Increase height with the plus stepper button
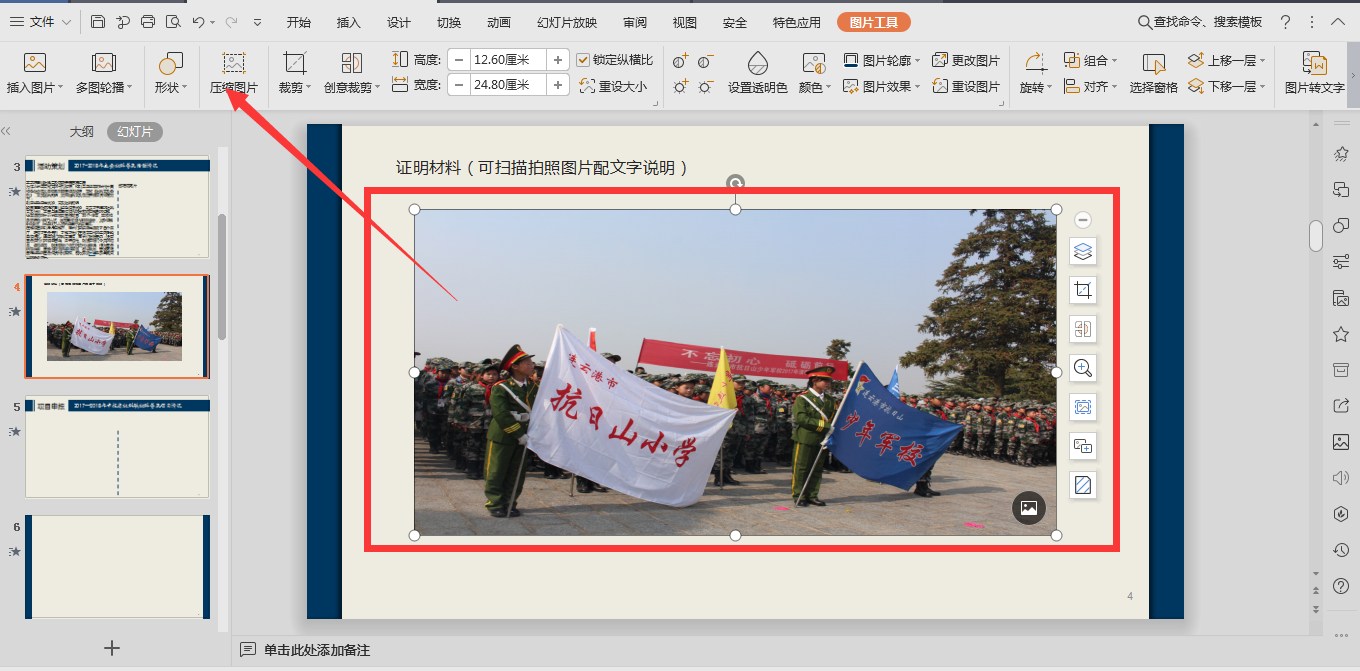 click(x=558, y=60)
